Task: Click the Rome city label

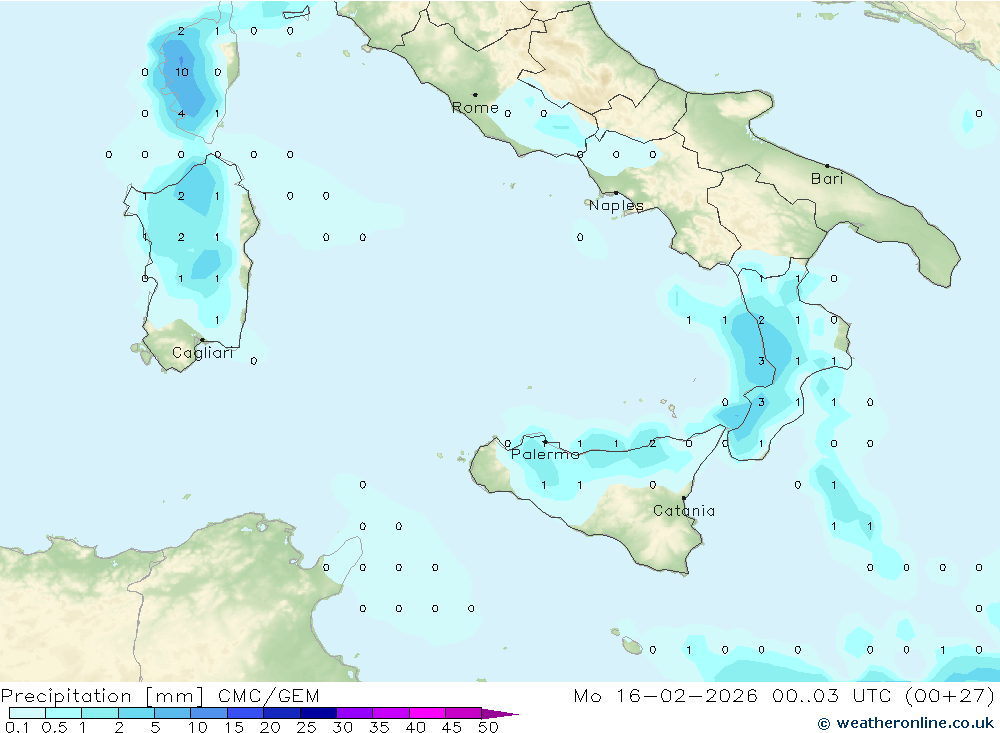Action: tap(475, 108)
